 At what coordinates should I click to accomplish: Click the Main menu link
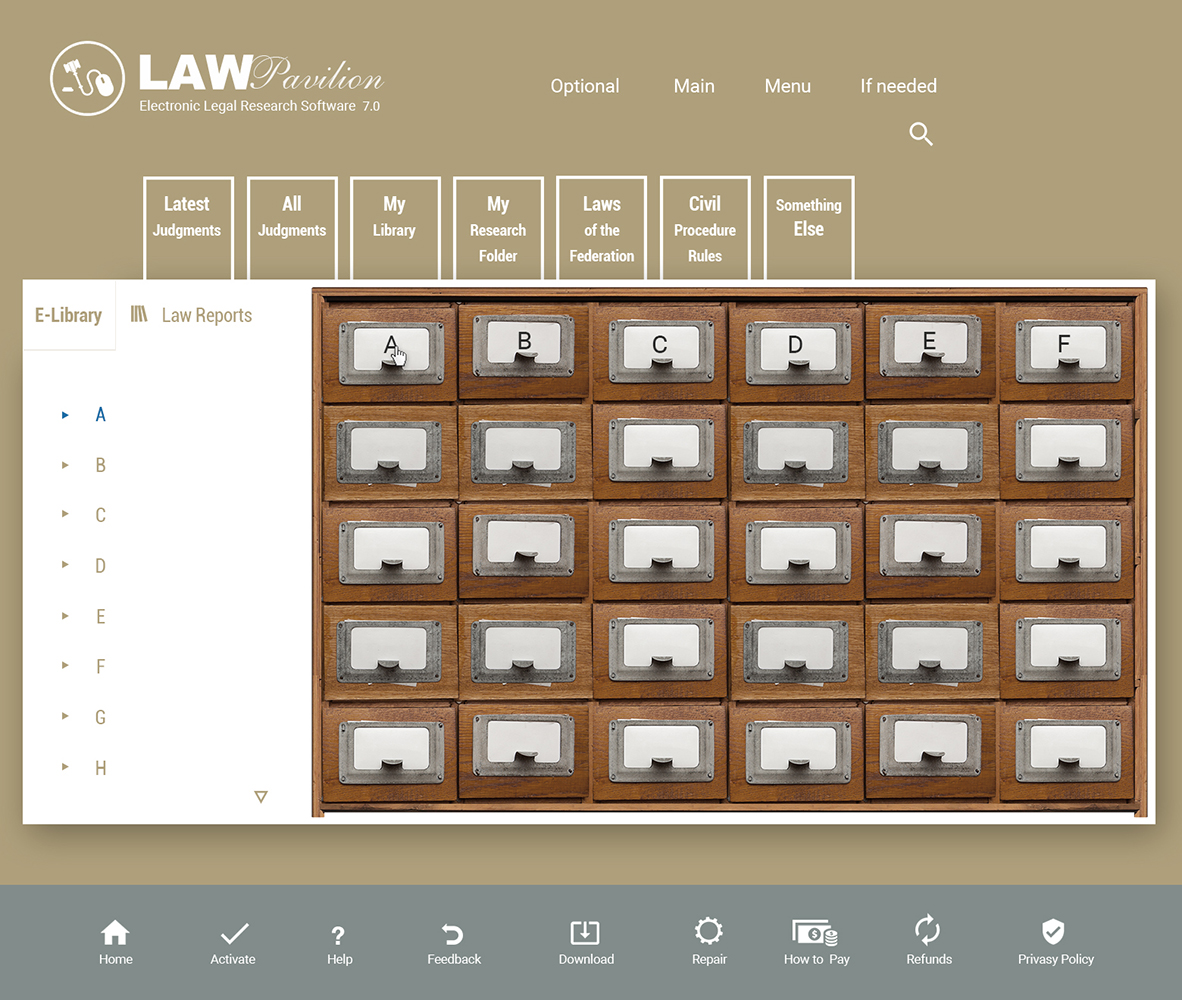pyautogui.click(x=693, y=86)
